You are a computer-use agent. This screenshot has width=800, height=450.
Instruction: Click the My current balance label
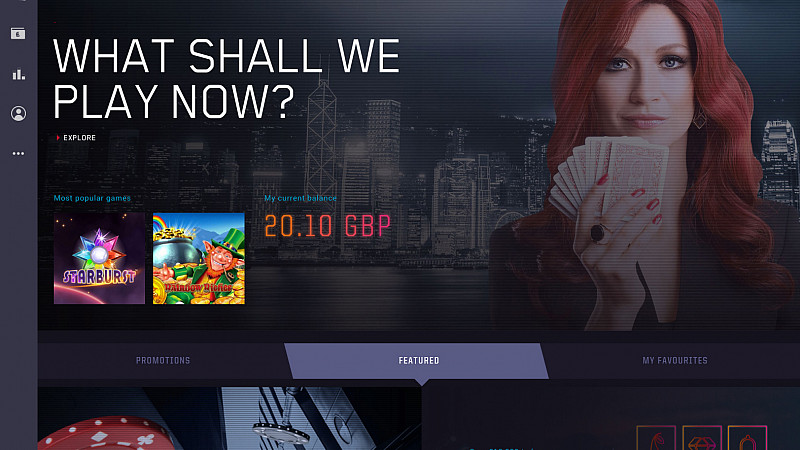[301, 198]
